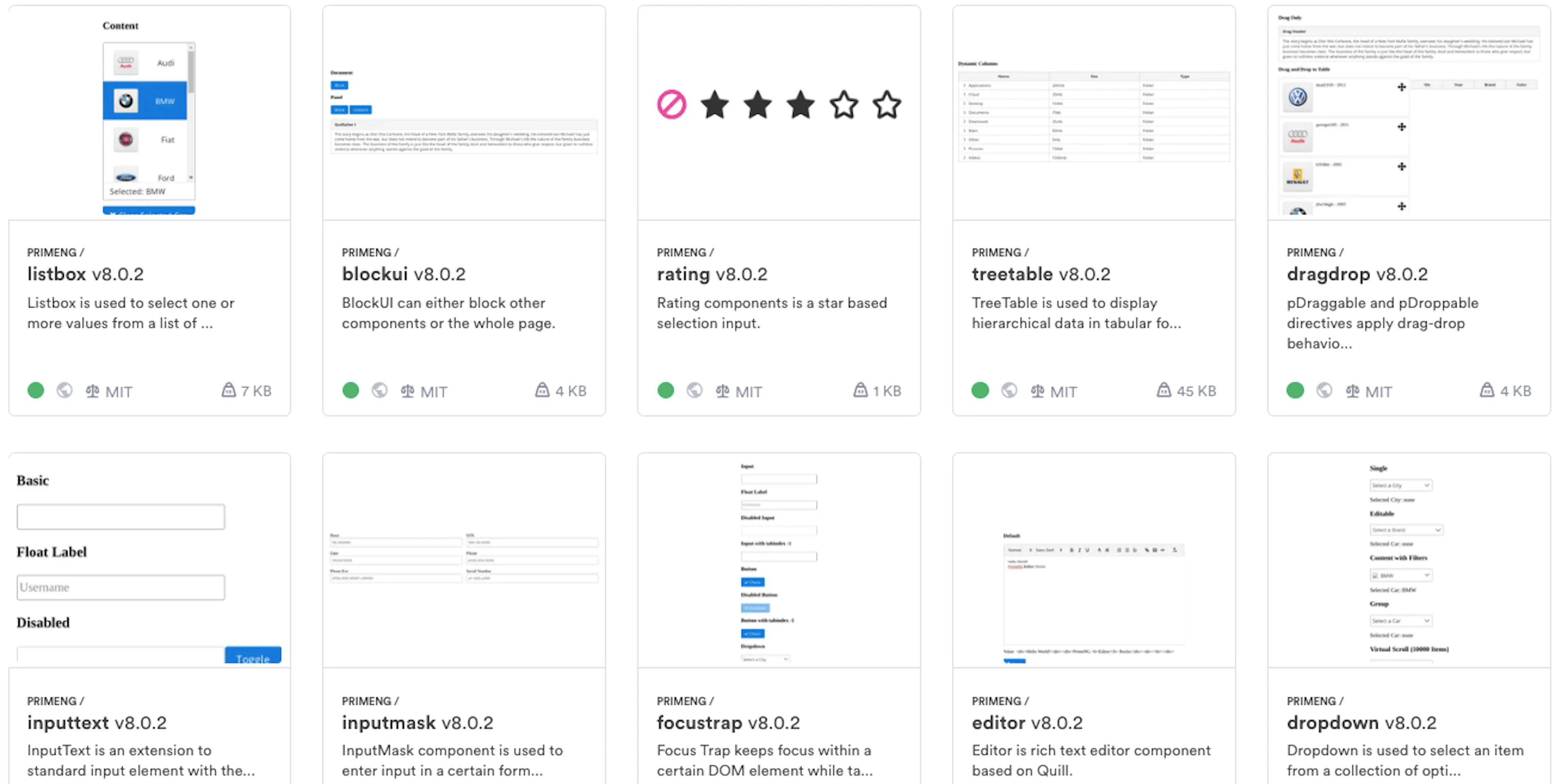1568x784 pixels.
Task: Open the dropdown v8.0.2 component title
Action: click(x=1362, y=723)
